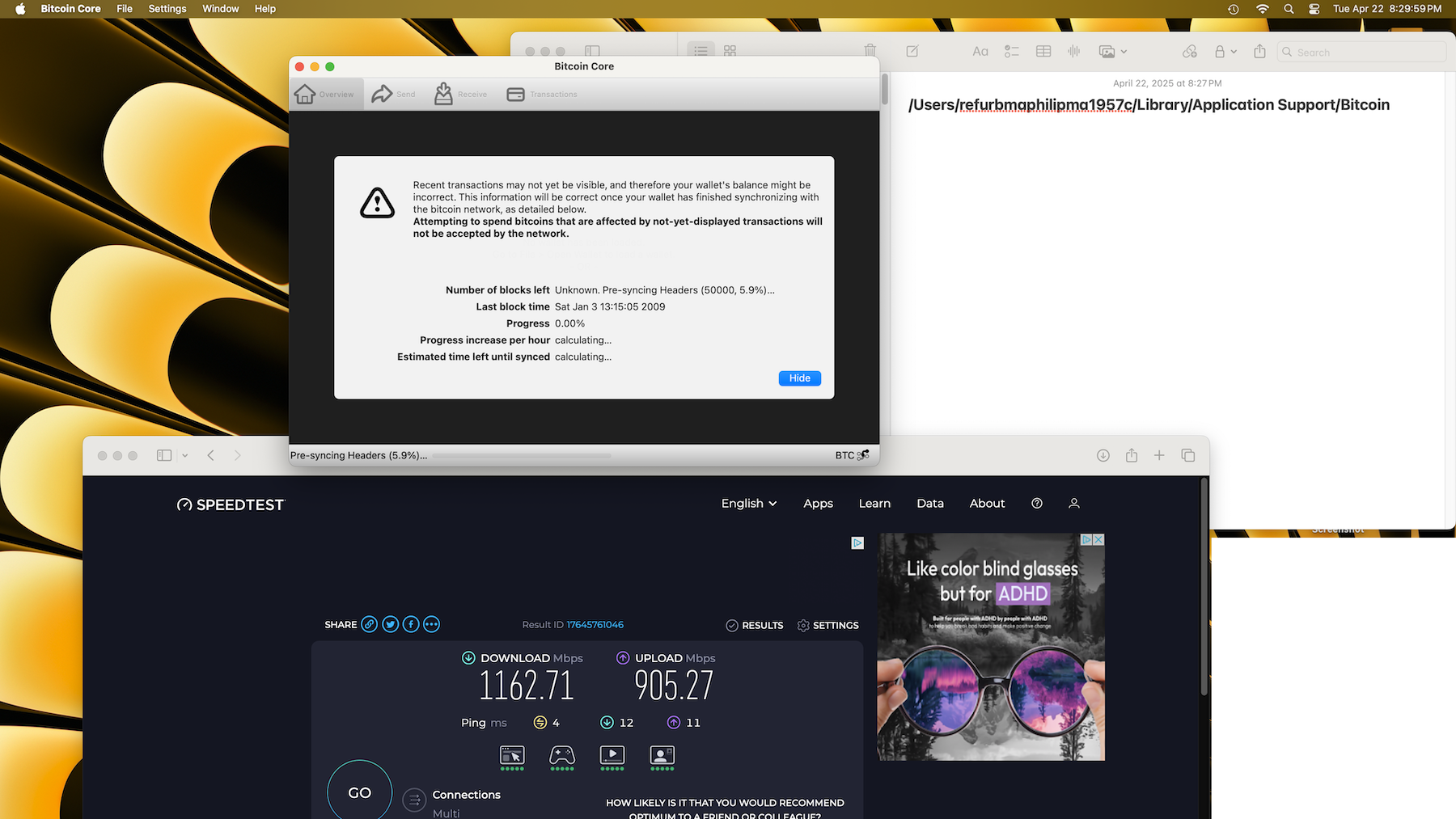The height and width of the screenshot is (819, 1456).
Task: Click the Hide button in sync overlay
Action: pos(799,378)
